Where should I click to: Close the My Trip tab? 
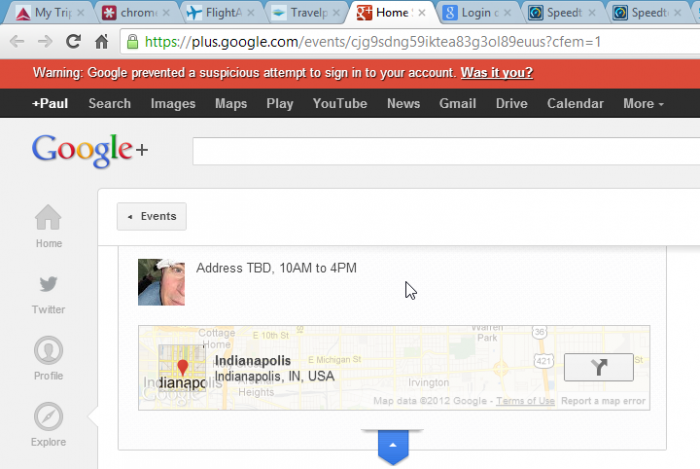click(x=80, y=13)
